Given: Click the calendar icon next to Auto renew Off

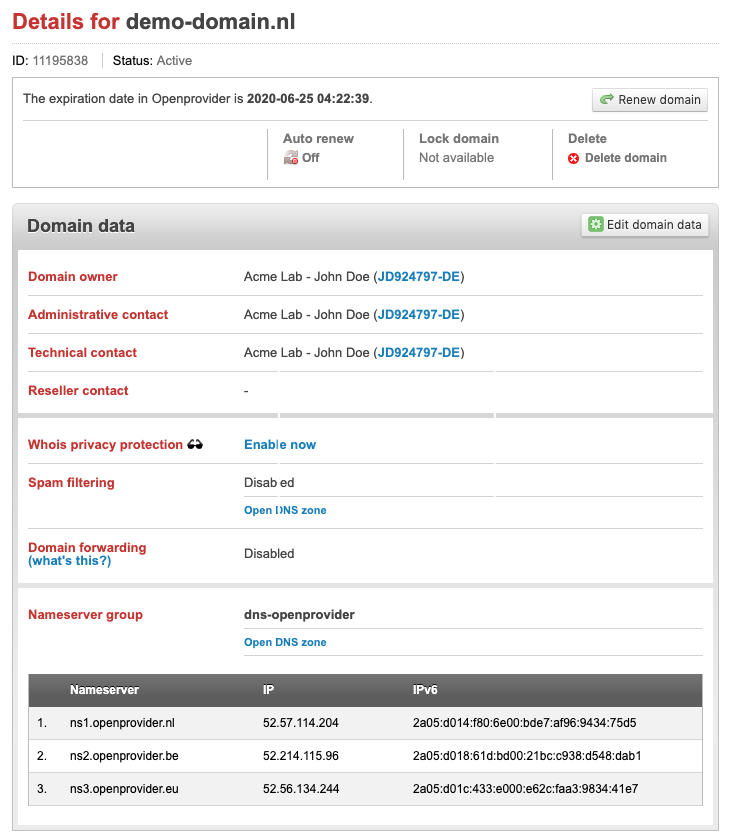Looking at the screenshot, I should (290, 158).
